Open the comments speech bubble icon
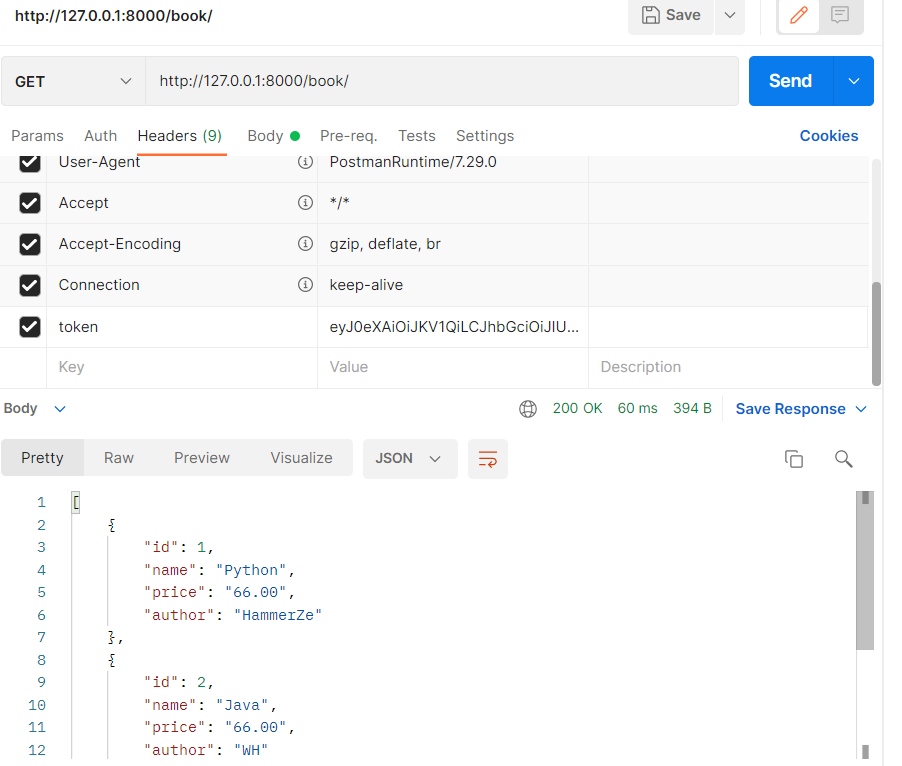 coord(840,15)
